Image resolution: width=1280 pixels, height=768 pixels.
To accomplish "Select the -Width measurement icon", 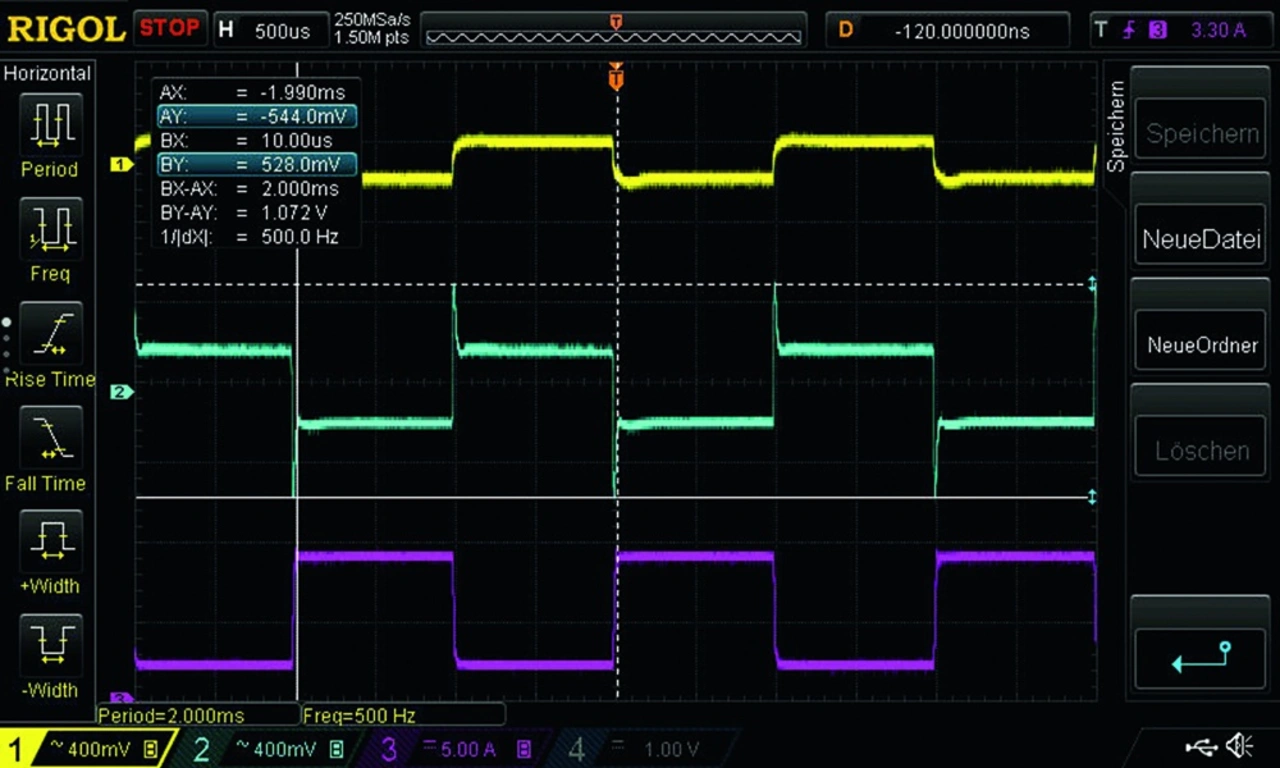I will click(x=49, y=645).
